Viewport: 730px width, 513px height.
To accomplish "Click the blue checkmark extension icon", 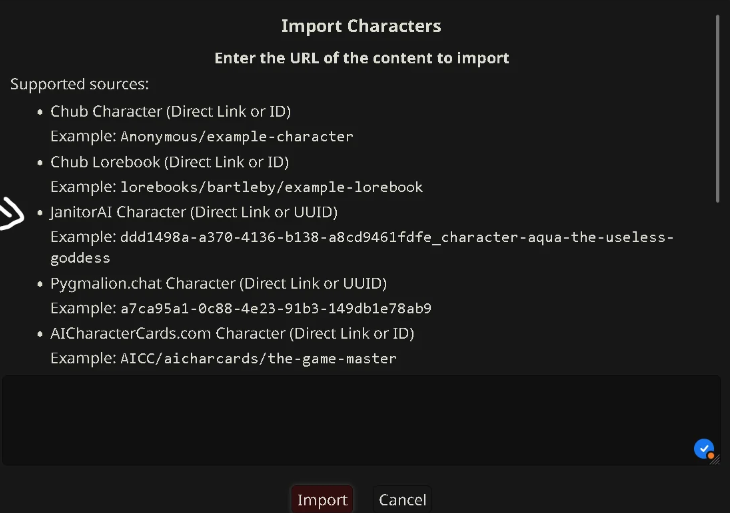I will tap(704, 449).
